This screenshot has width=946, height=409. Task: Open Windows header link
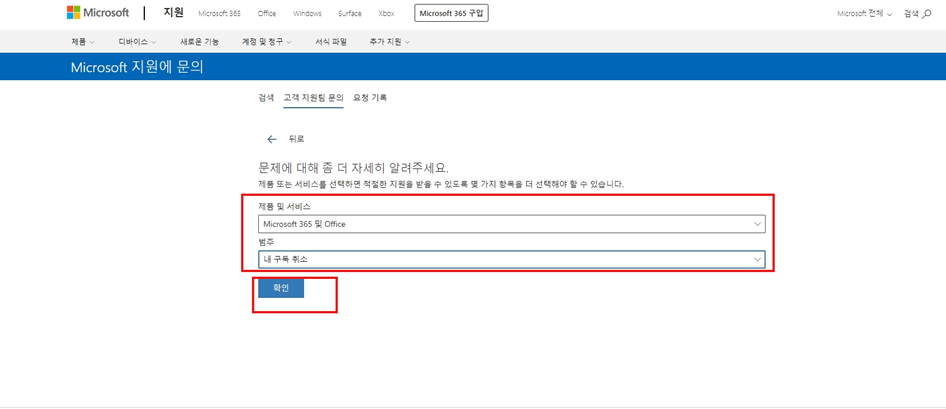click(307, 13)
